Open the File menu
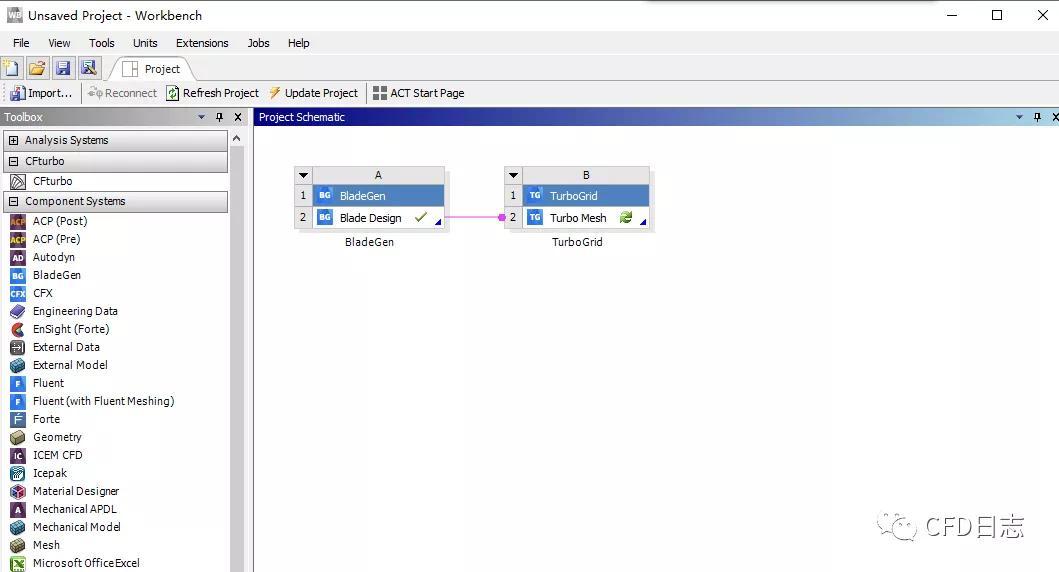The image size is (1059, 572). [21, 43]
